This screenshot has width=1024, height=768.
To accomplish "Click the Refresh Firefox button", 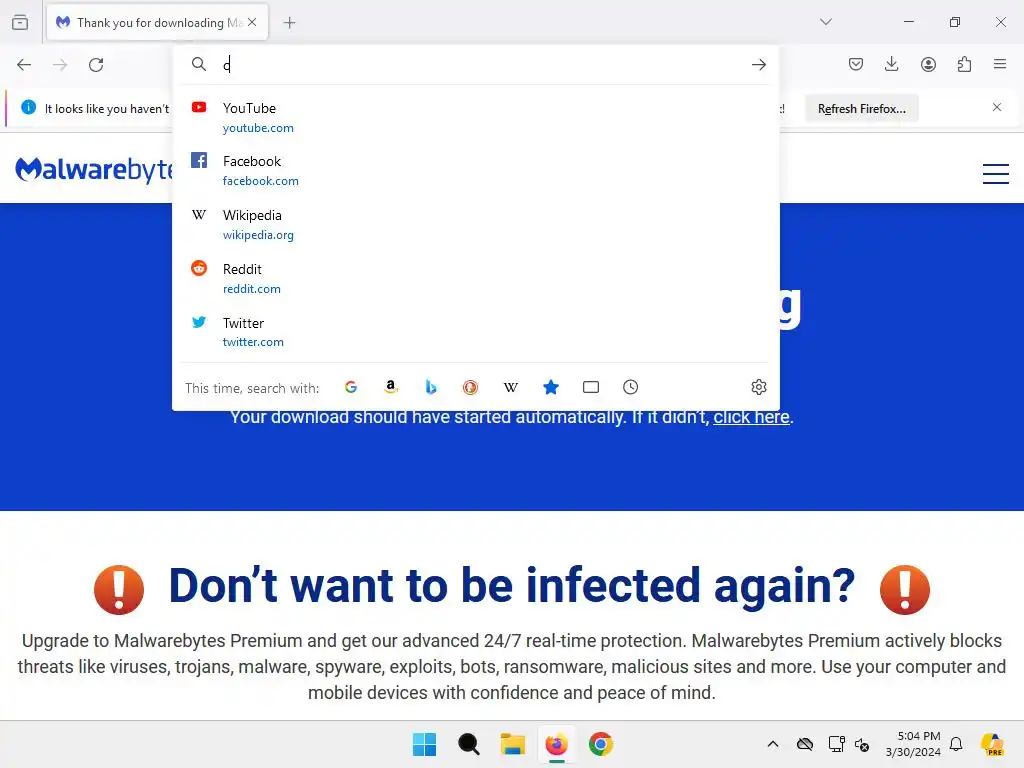I will [x=861, y=108].
